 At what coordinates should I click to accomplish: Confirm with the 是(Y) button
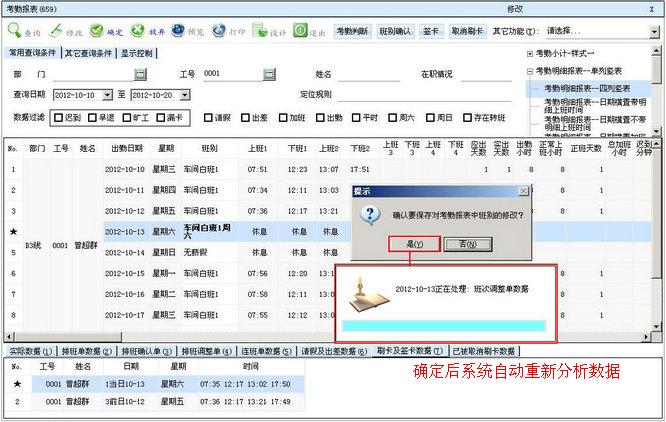pyautogui.click(x=415, y=244)
